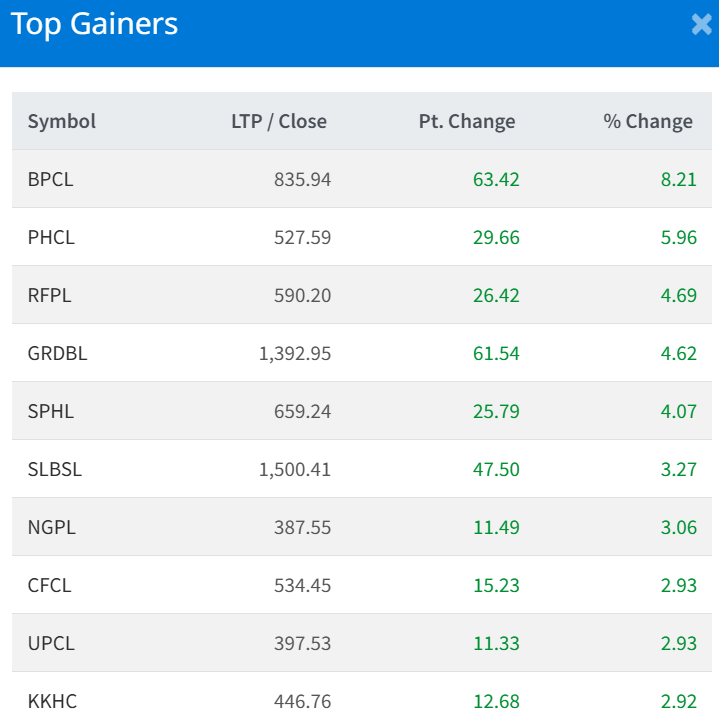Image resolution: width=719 pixels, height=720 pixels.
Task: Sort by % Change column header
Action: coord(648,121)
